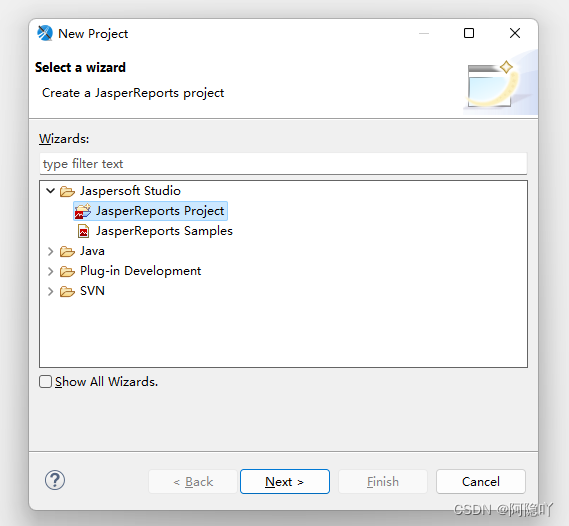Select the SVN label in the tree

tap(92, 291)
